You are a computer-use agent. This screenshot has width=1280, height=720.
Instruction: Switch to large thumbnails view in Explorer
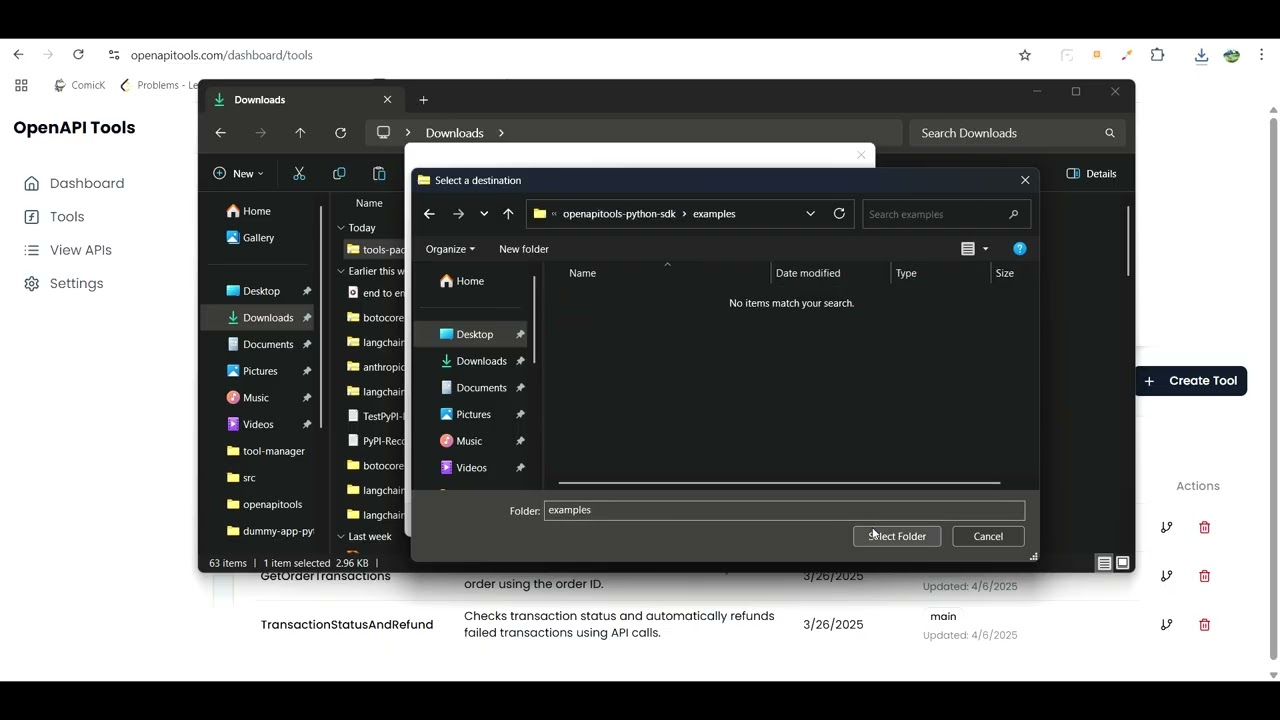(x=1123, y=563)
